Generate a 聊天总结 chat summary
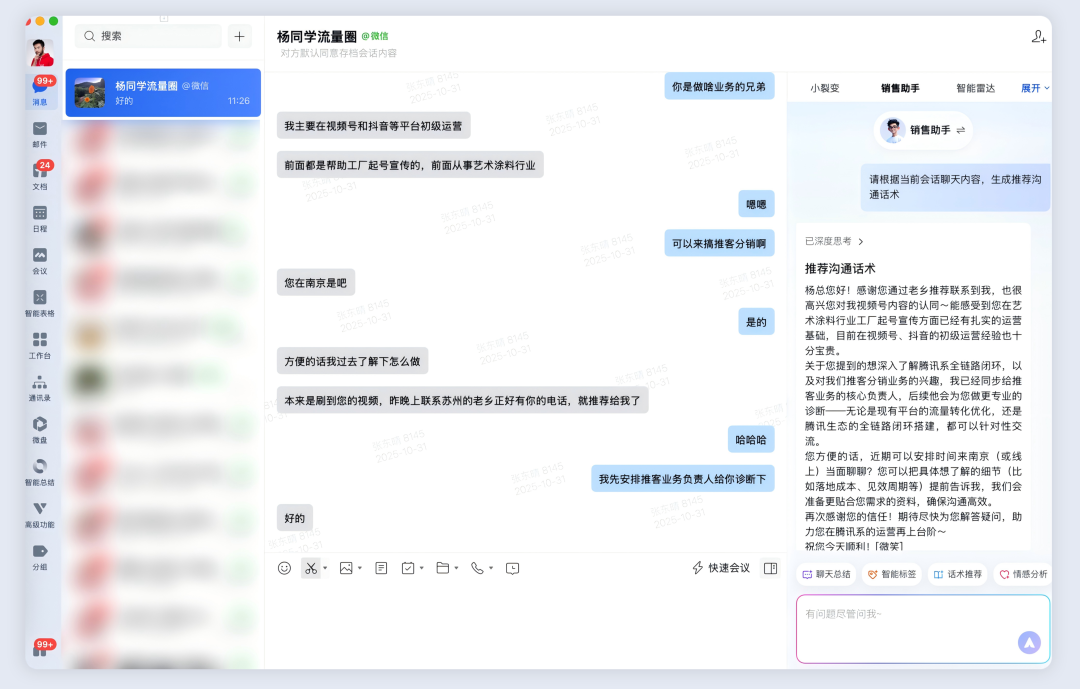Screen dimensions: 1080x689 tap(824, 574)
